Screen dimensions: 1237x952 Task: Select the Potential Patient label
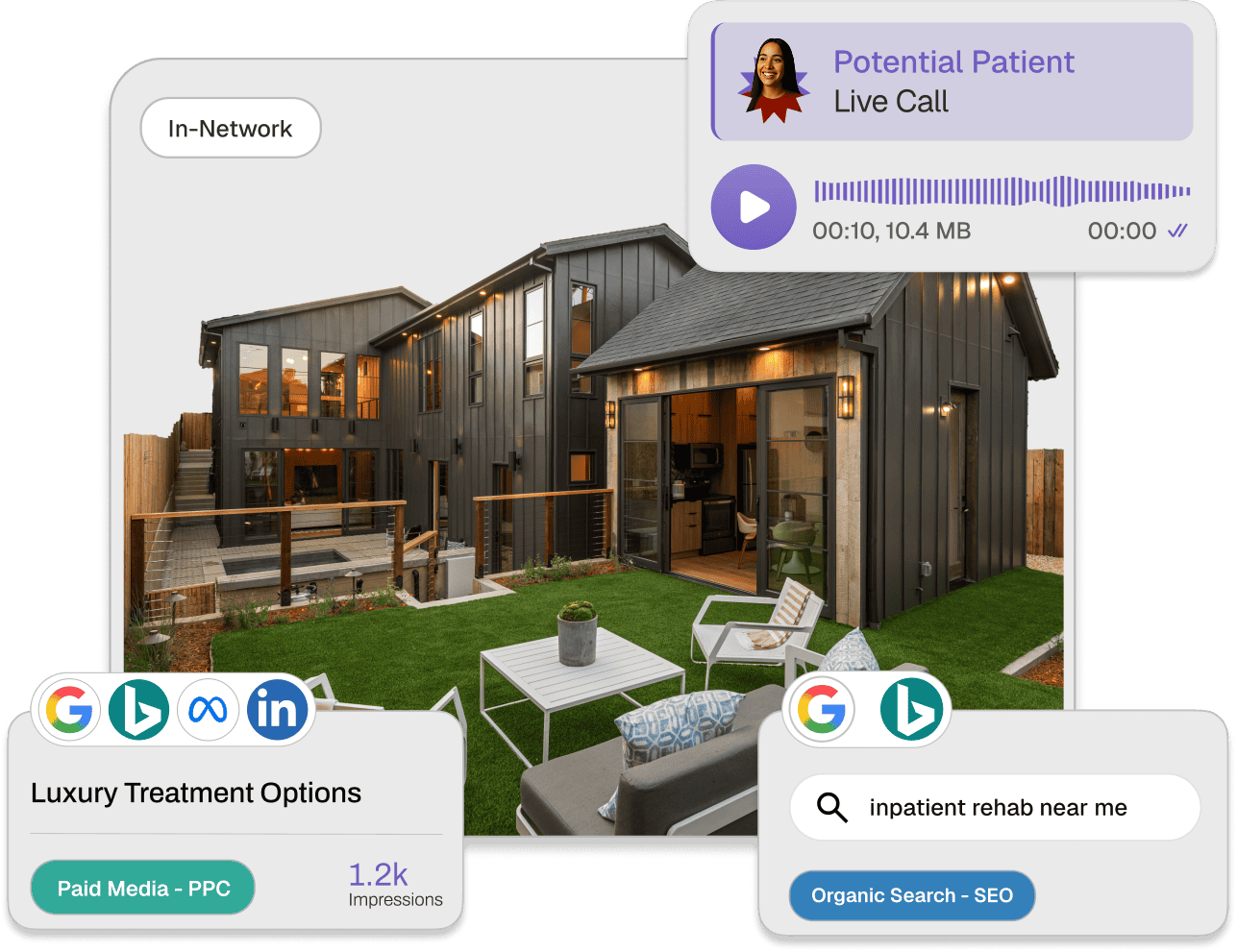click(x=954, y=61)
